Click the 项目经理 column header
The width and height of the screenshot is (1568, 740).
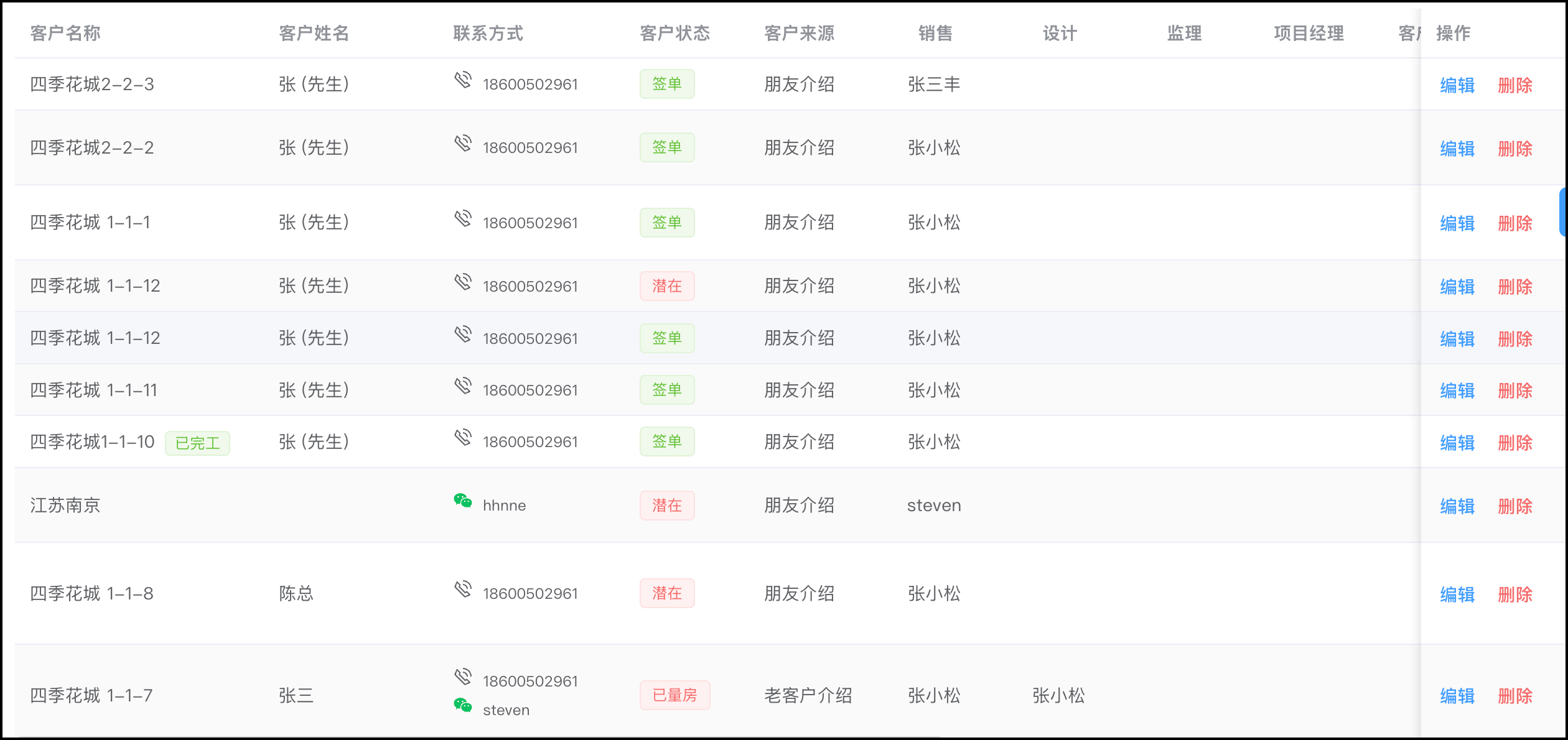(1309, 33)
